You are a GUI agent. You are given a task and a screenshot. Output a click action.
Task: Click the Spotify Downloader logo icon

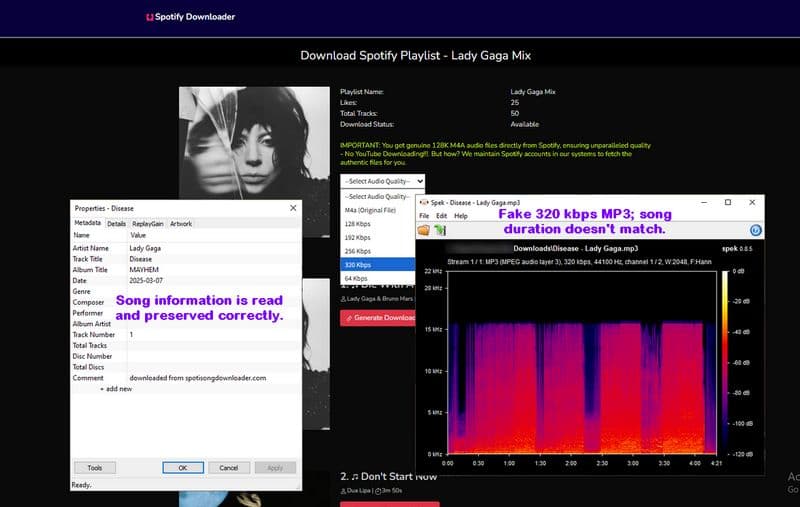[x=149, y=17]
